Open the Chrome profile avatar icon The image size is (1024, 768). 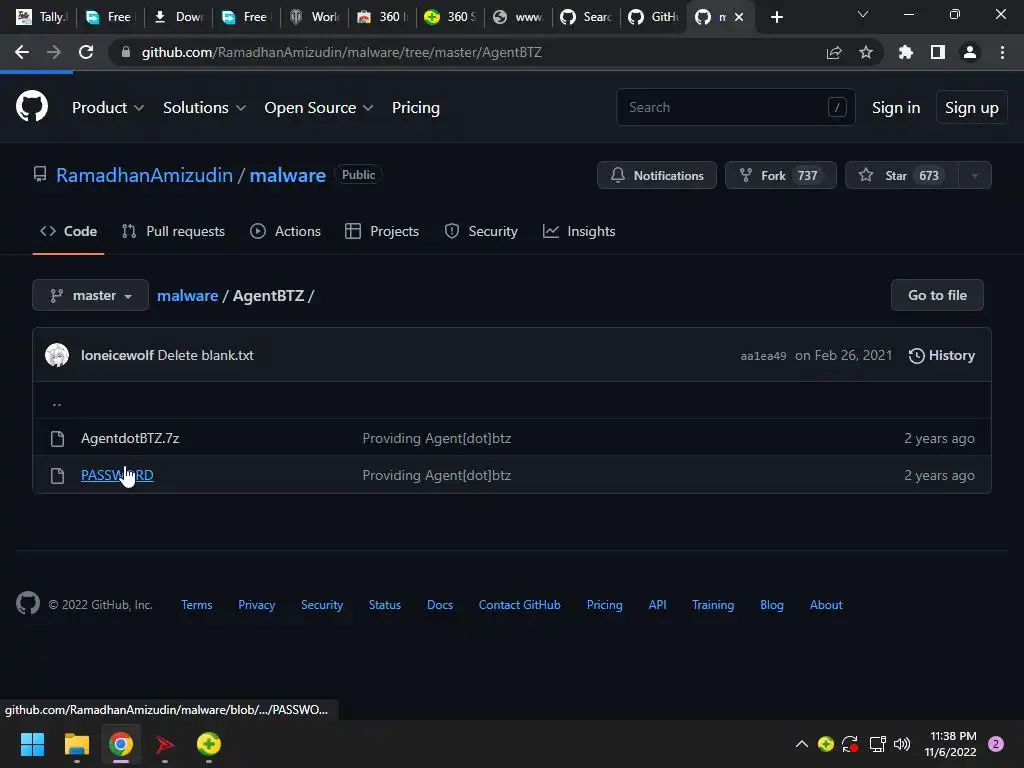pyautogui.click(x=970, y=52)
